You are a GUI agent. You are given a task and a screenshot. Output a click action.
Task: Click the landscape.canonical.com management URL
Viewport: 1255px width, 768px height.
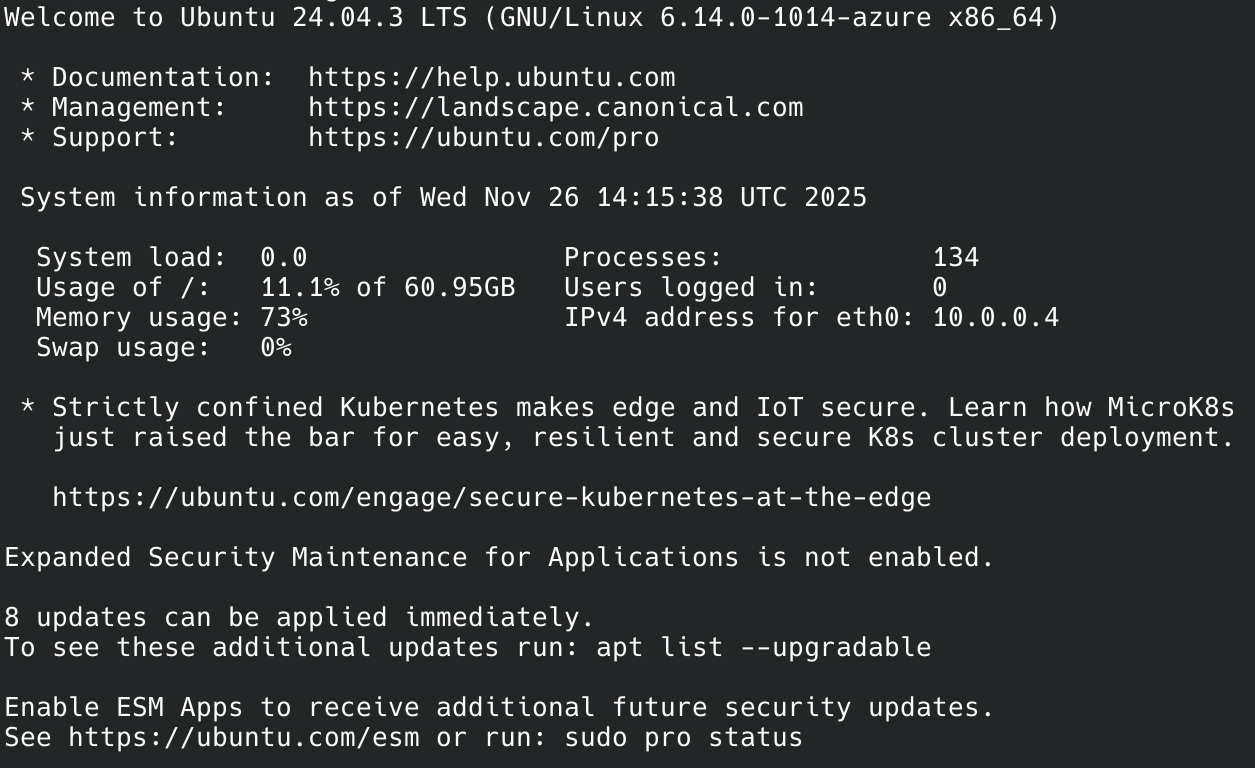(555, 108)
